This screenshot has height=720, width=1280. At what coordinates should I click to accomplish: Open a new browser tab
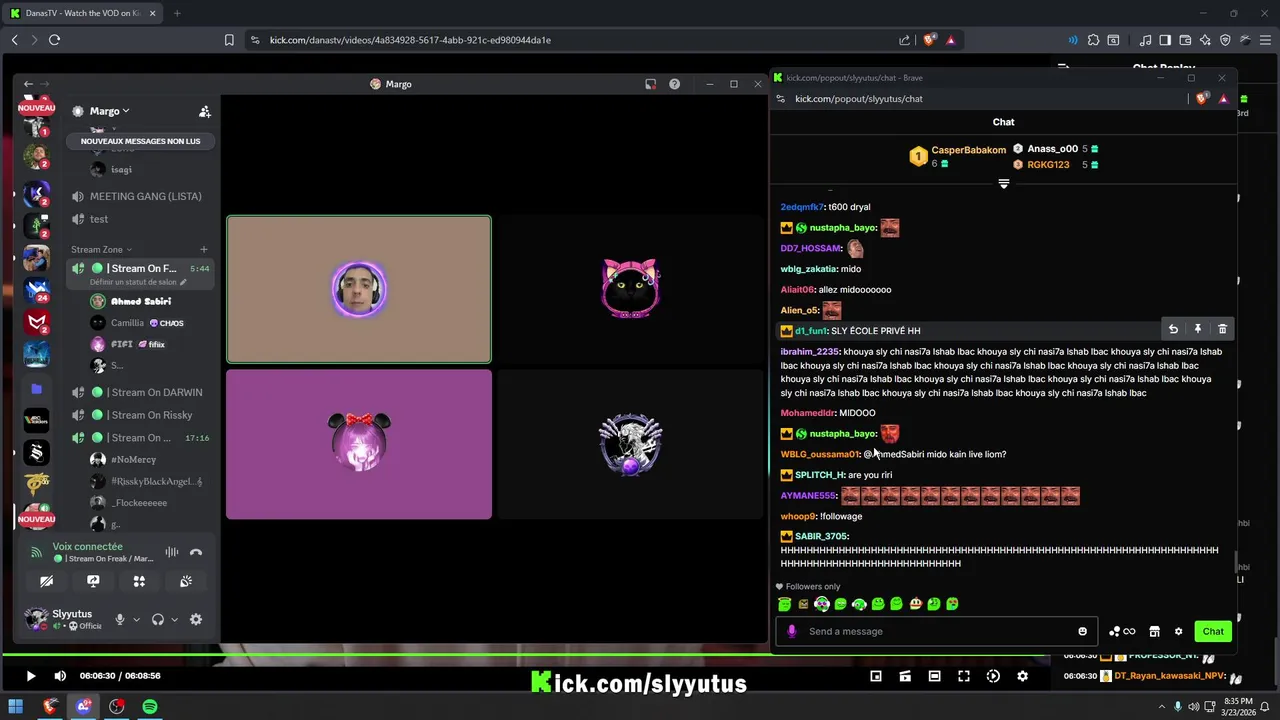177,13
